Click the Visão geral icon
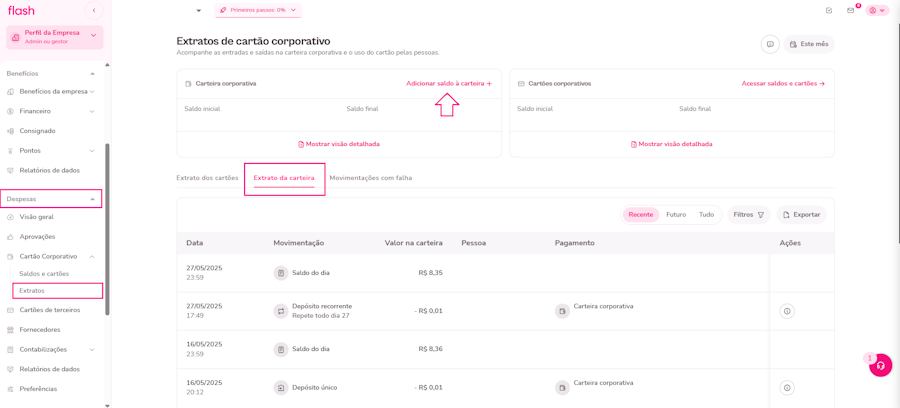 click(10, 217)
